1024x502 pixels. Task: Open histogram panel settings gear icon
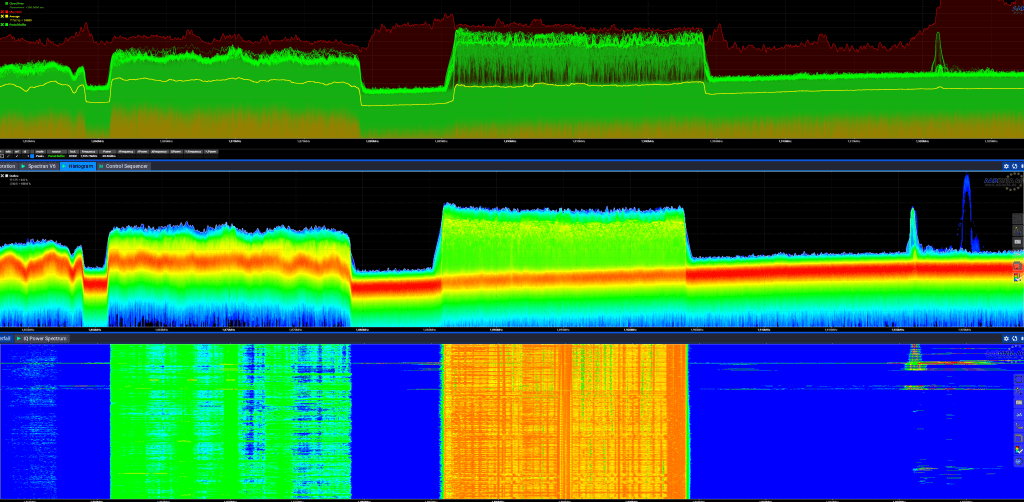[x=1006, y=166]
